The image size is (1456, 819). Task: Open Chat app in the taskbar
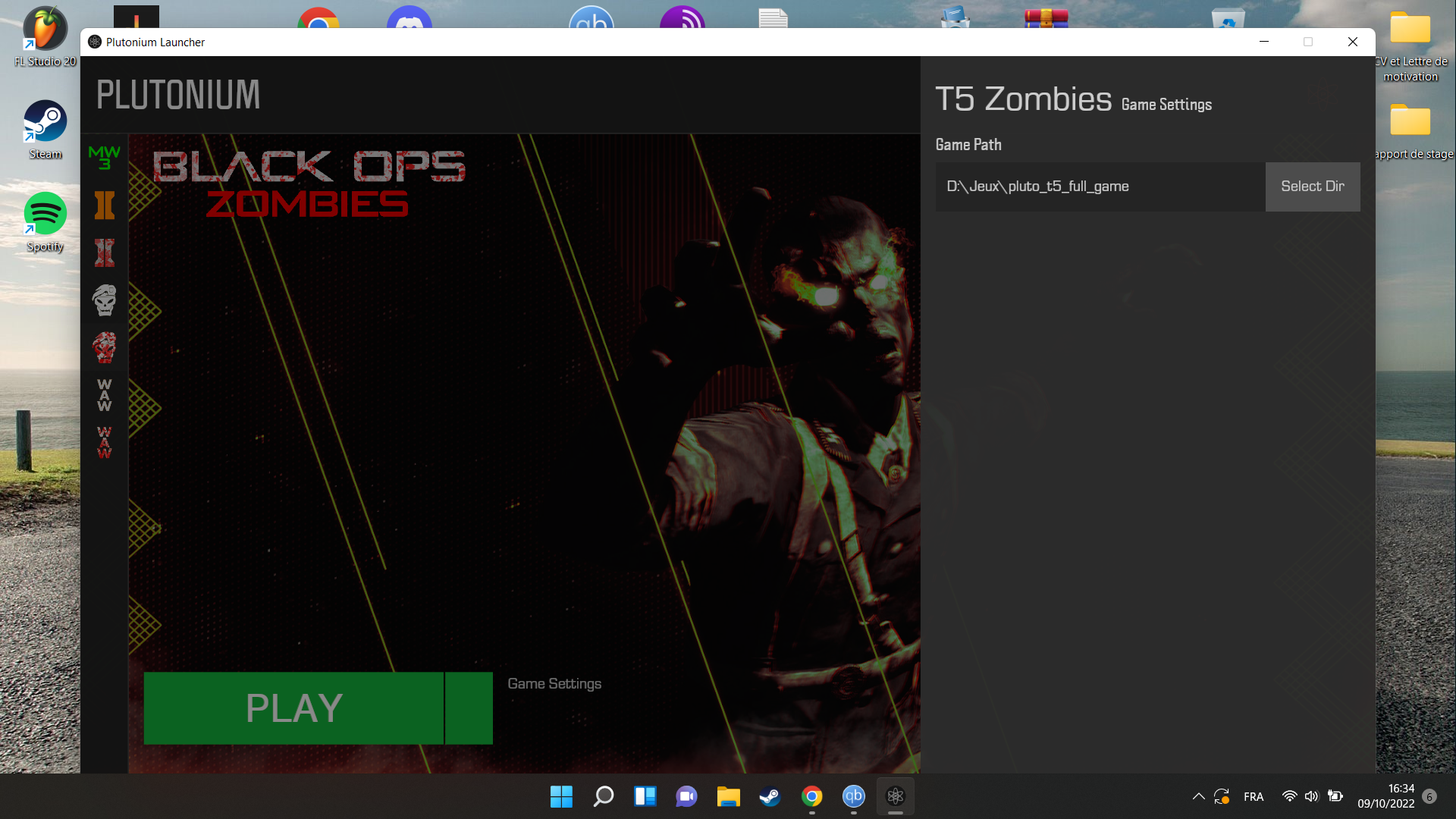click(x=686, y=796)
